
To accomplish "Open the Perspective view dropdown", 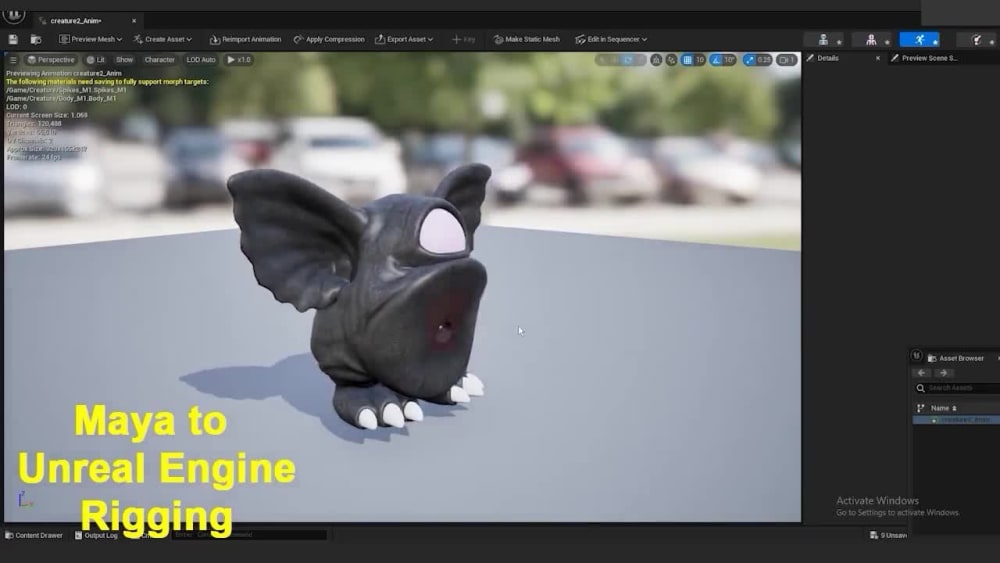I will coord(51,60).
